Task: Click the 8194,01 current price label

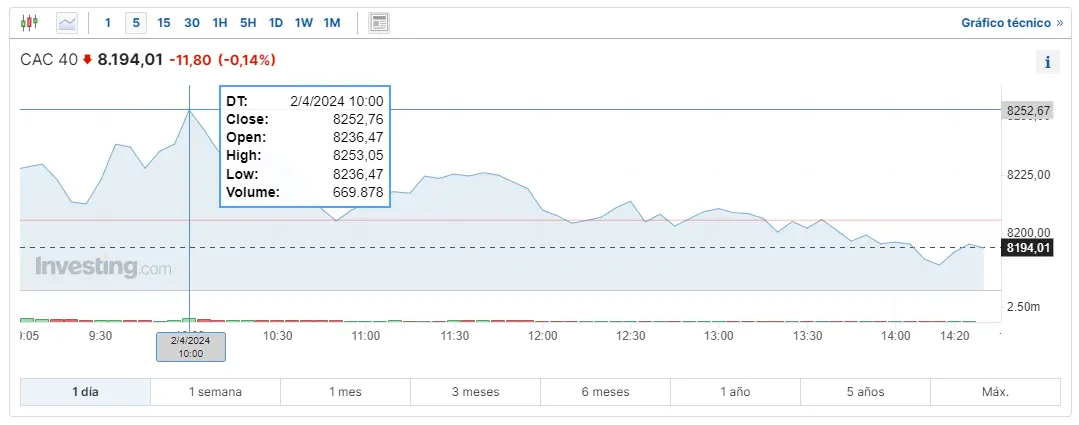Action: tap(1030, 248)
